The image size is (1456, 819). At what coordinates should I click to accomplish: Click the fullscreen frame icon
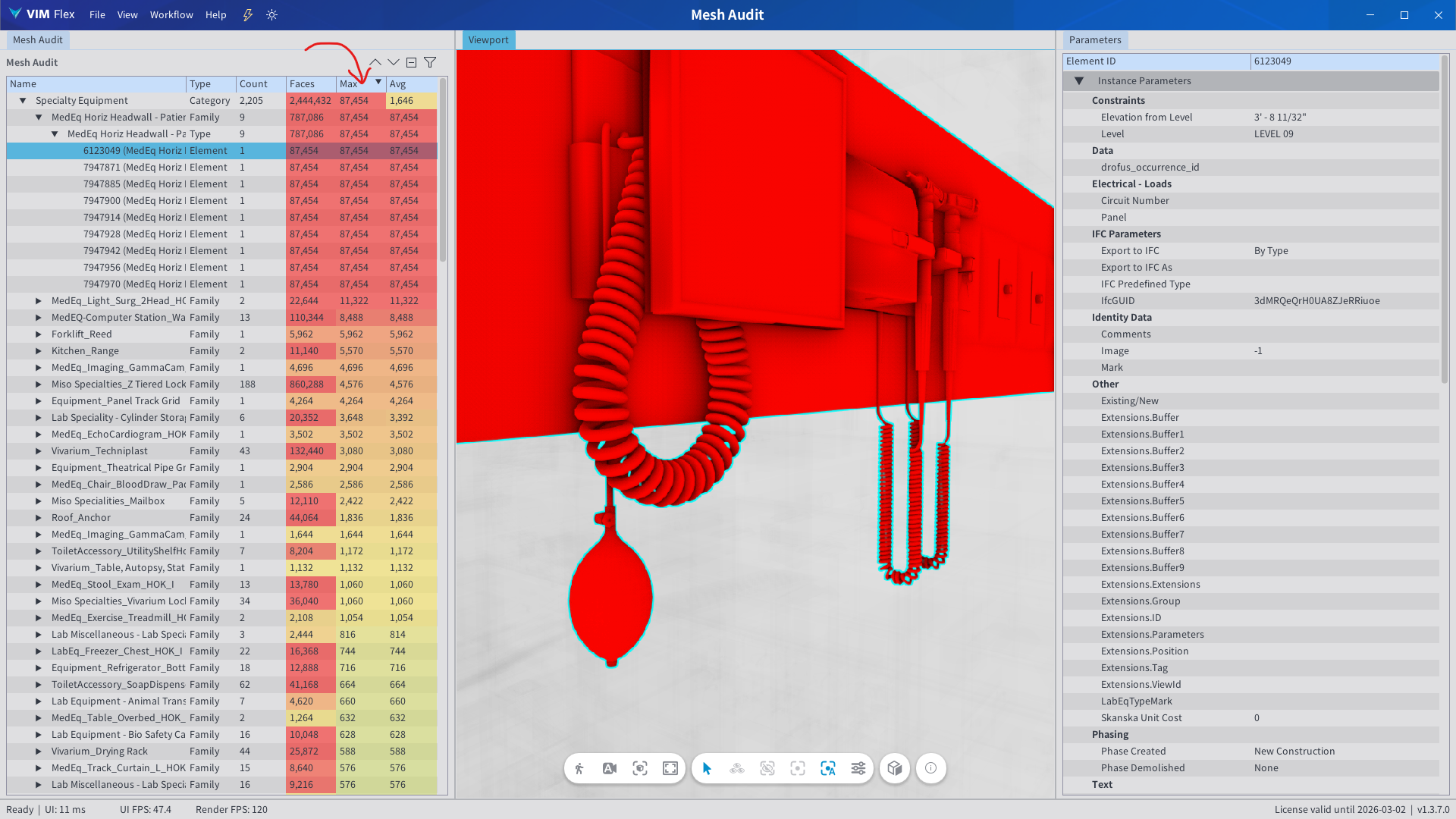point(670,768)
